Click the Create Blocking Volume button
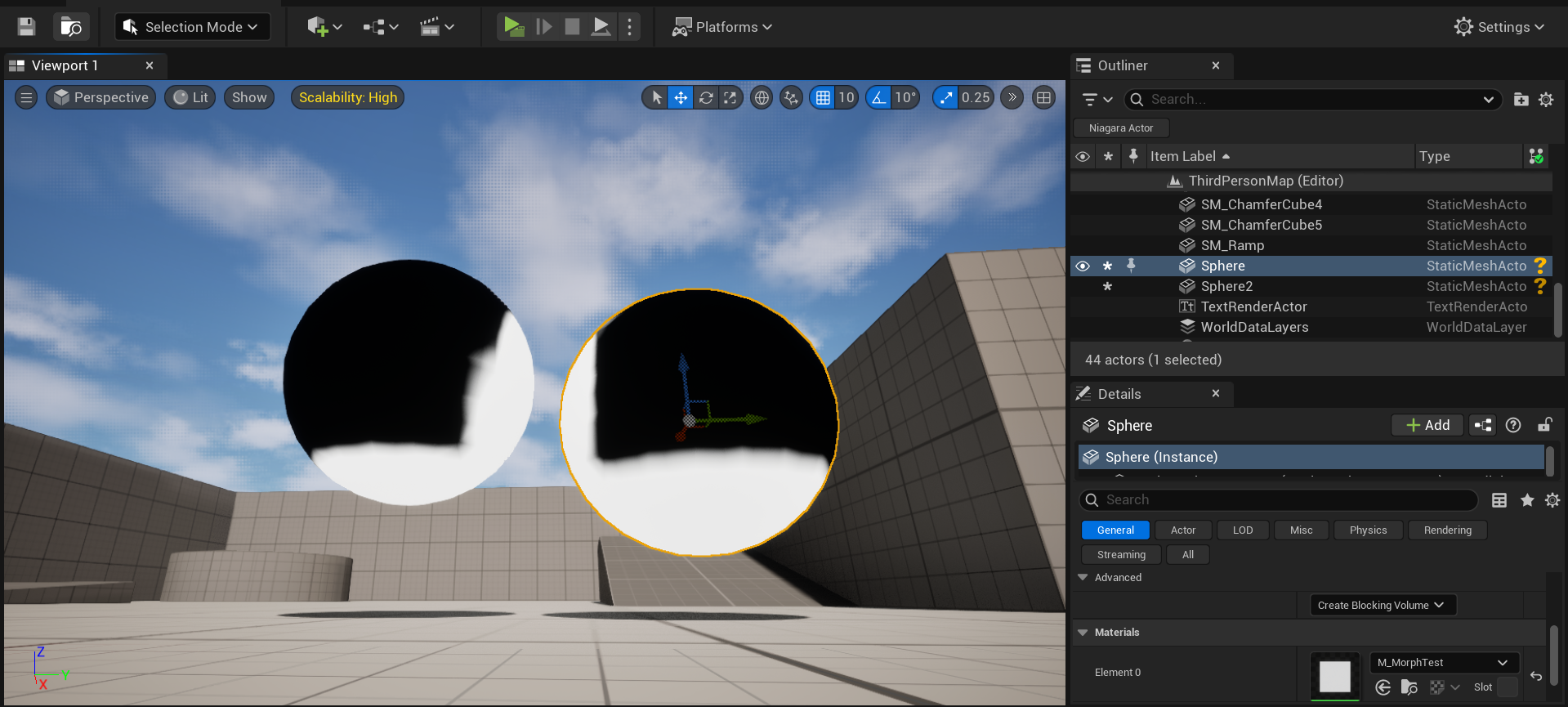 click(x=1382, y=606)
